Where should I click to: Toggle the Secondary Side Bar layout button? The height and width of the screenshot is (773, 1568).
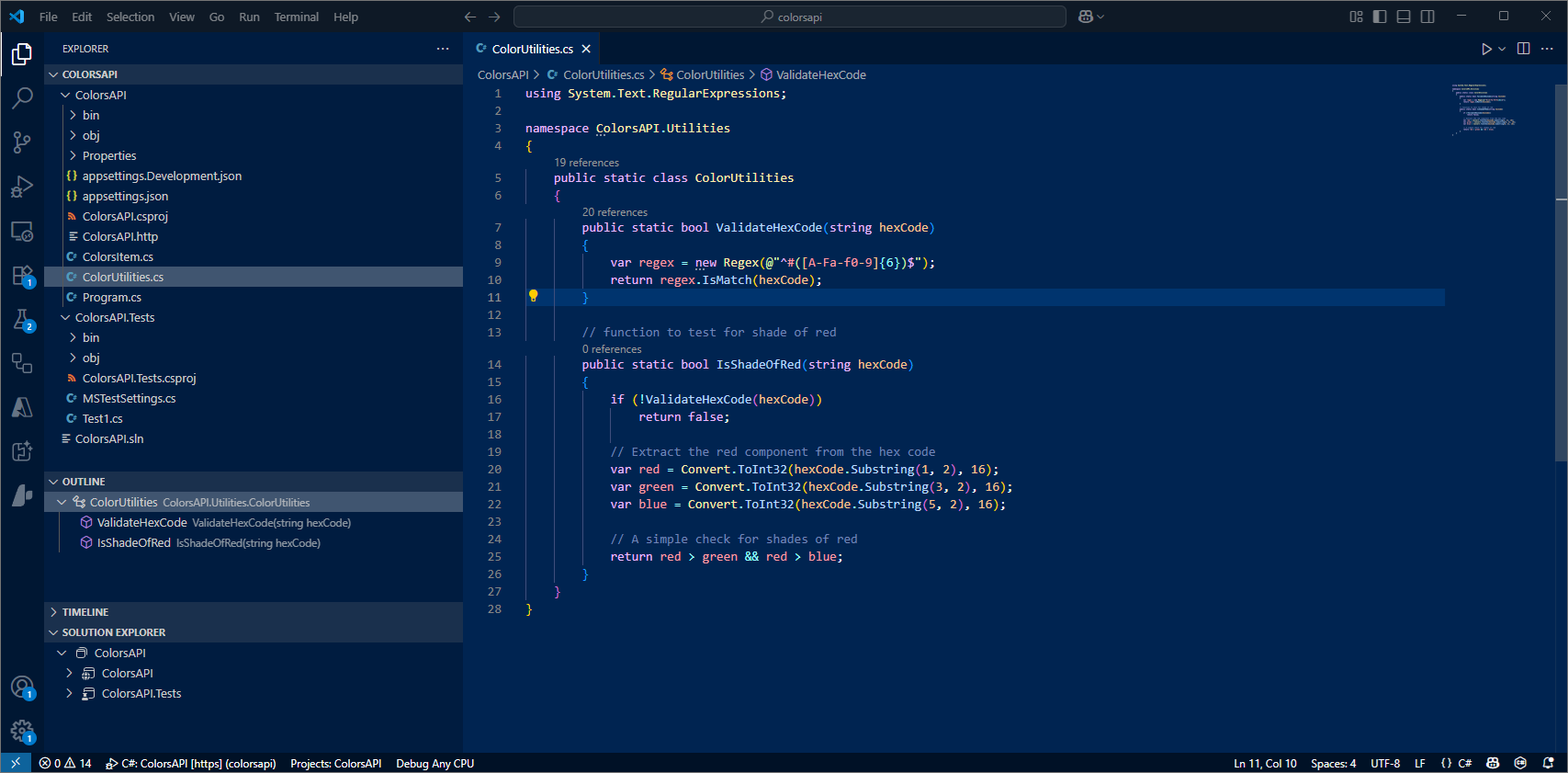click(1427, 17)
